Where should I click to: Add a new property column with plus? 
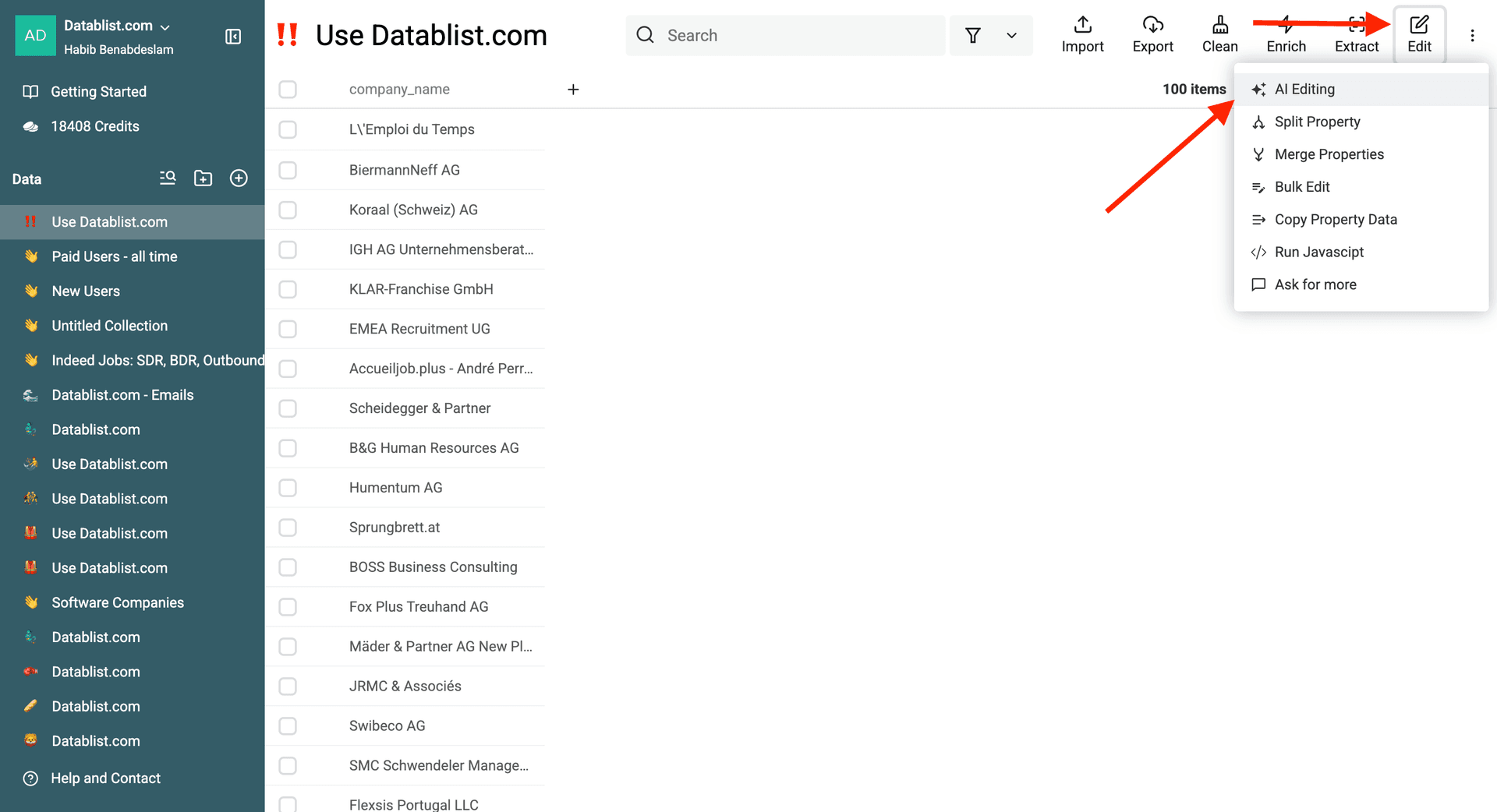tap(573, 90)
